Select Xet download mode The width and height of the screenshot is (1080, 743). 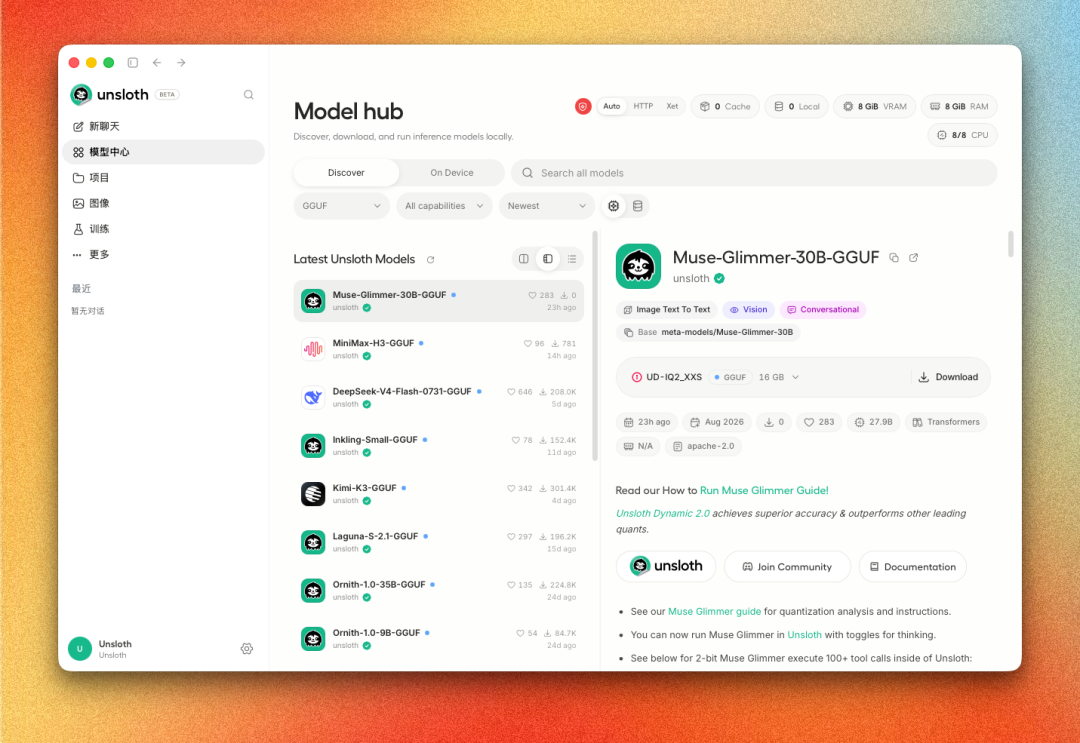(672, 107)
